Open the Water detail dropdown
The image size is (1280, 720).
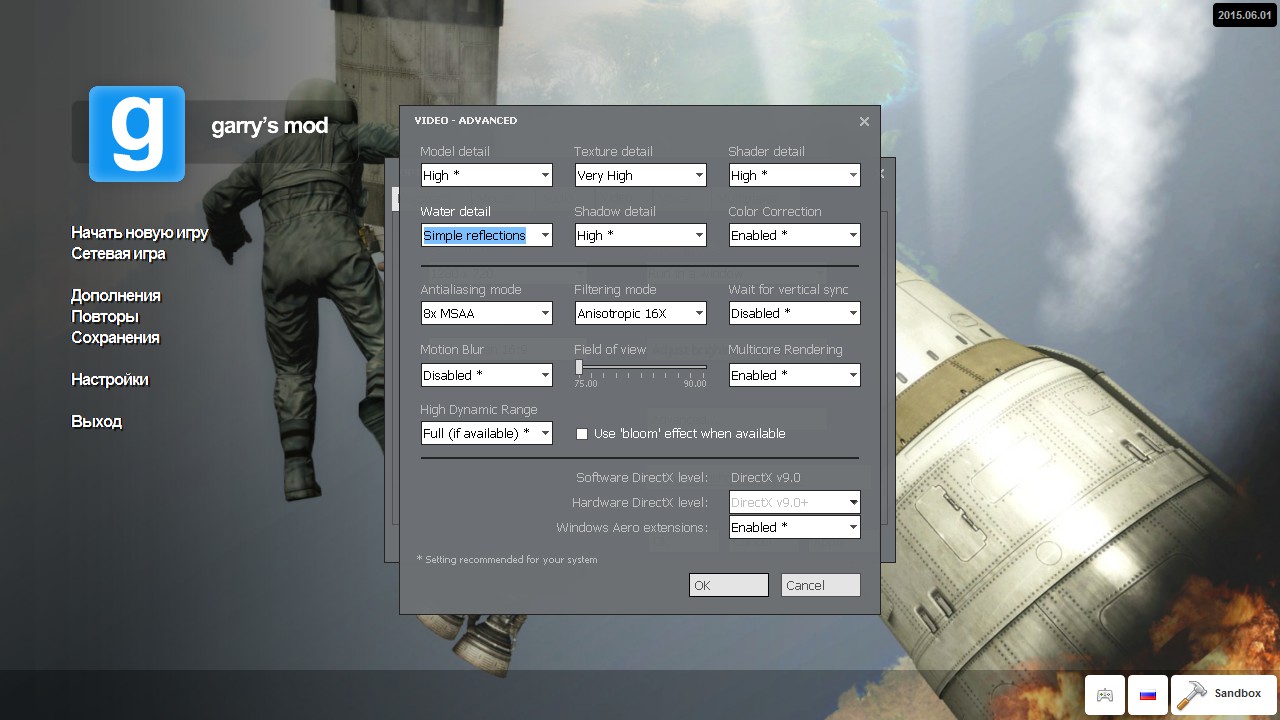tap(486, 235)
